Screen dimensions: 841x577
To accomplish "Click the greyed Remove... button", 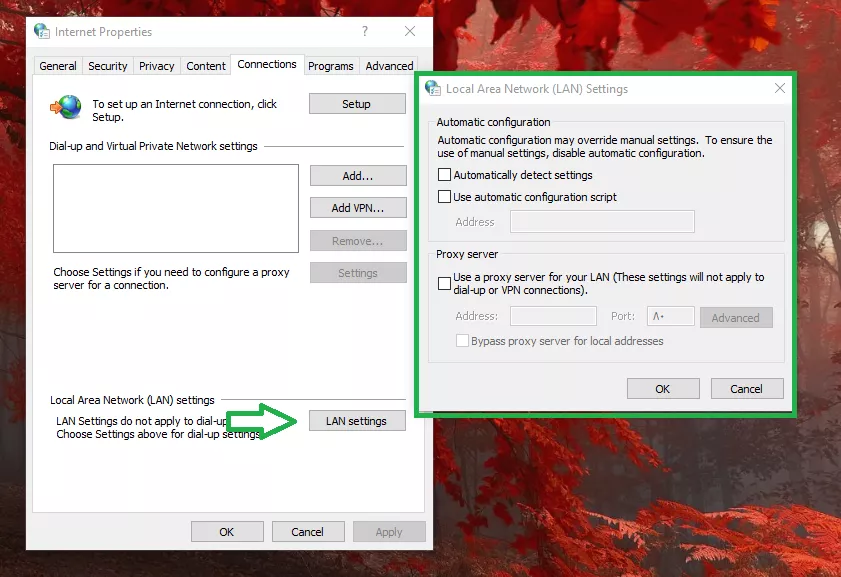I will pyautogui.click(x=358, y=241).
